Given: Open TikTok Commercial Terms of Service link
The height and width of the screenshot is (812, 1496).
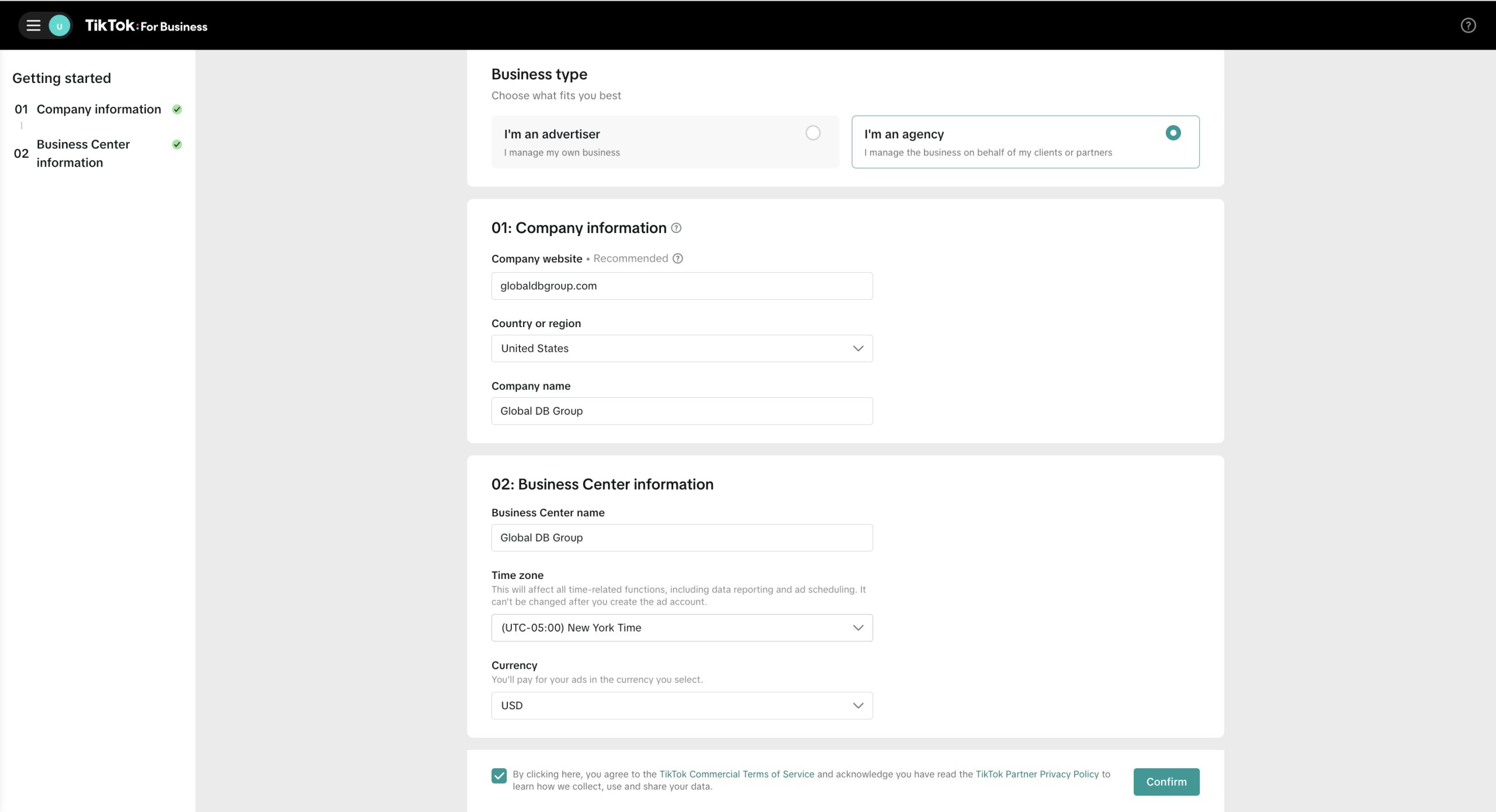Looking at the screenshot, I should pos(736,774).
